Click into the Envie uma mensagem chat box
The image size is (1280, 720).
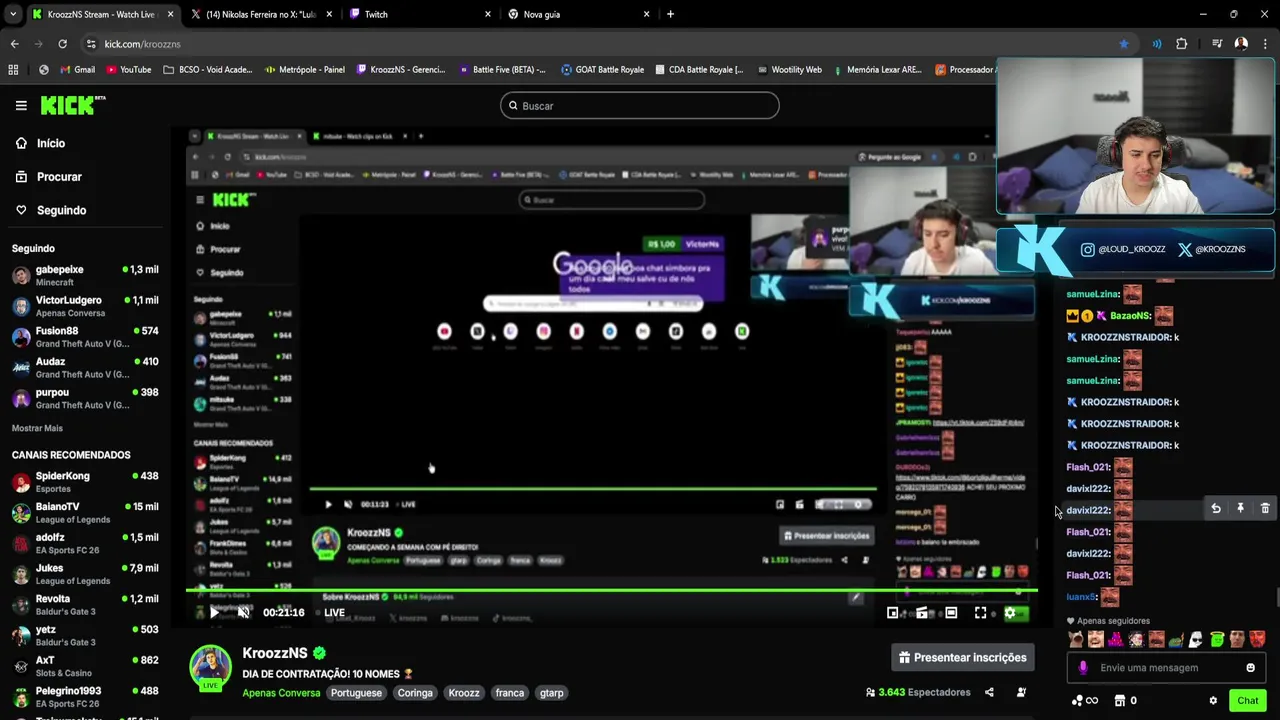(1165, 668)
